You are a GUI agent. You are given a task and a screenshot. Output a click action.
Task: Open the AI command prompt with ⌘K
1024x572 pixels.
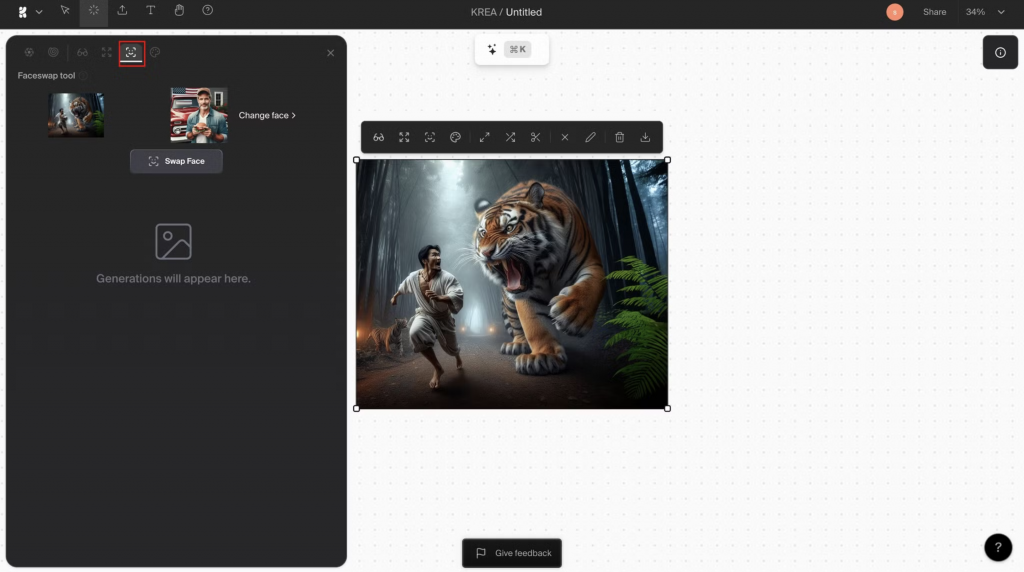(512, 50)
